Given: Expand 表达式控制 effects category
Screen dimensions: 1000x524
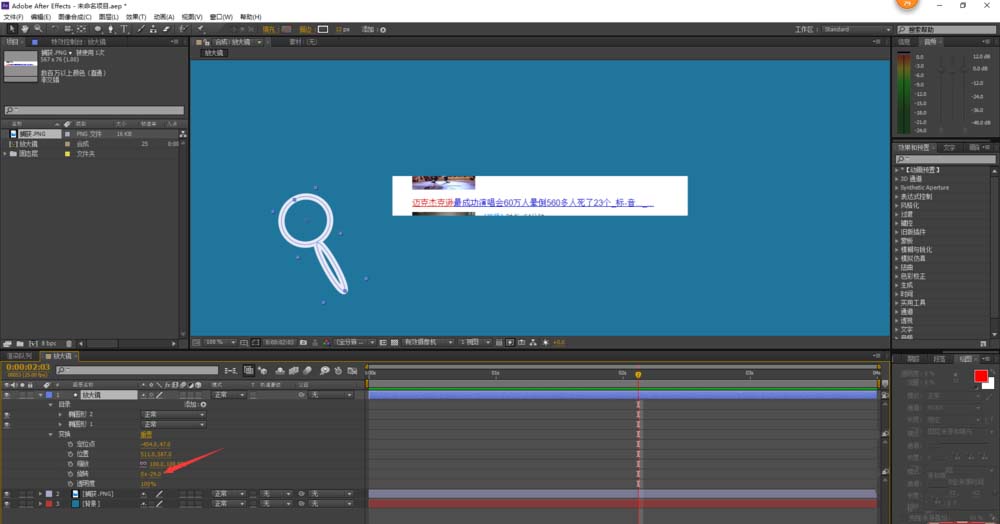Looking at the screenshot, I should pos(896,196).
